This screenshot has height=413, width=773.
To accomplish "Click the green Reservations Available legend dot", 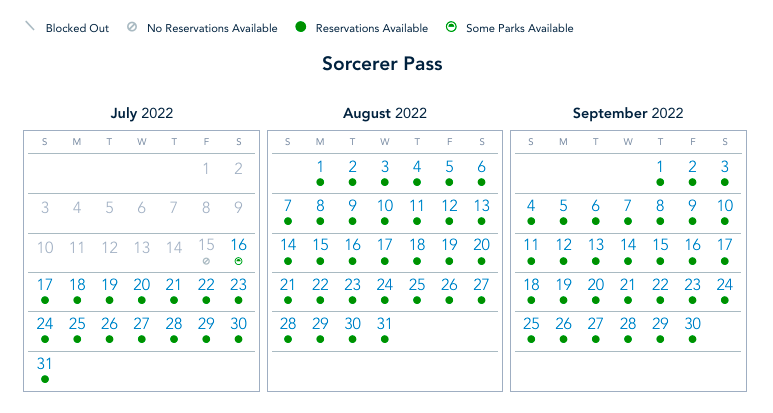I will pos(300,28).
